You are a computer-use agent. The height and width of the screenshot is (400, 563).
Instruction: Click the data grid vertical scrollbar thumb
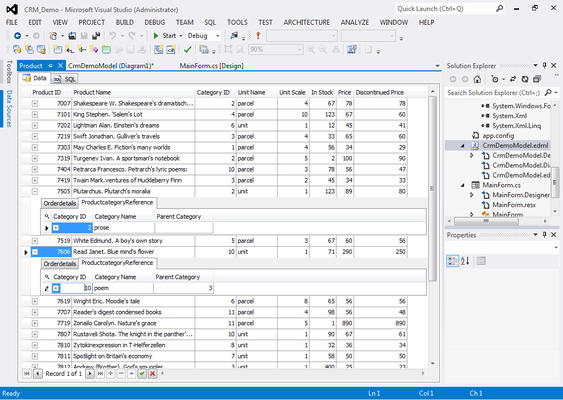(x=433, y=189)
